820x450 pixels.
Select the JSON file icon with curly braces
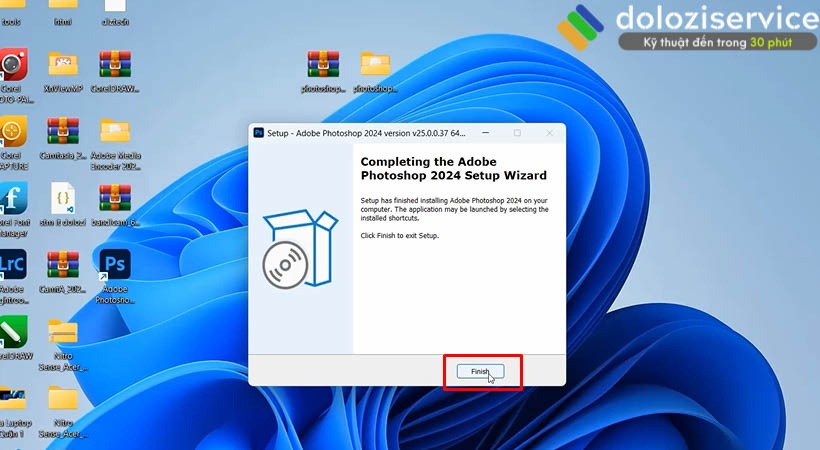(x=63, y=198)
